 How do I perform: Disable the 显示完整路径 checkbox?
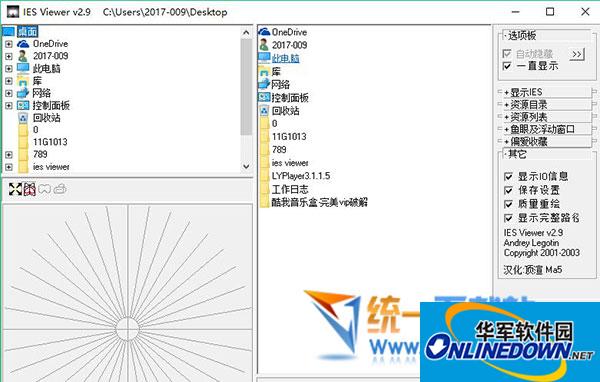click(508, 218)
